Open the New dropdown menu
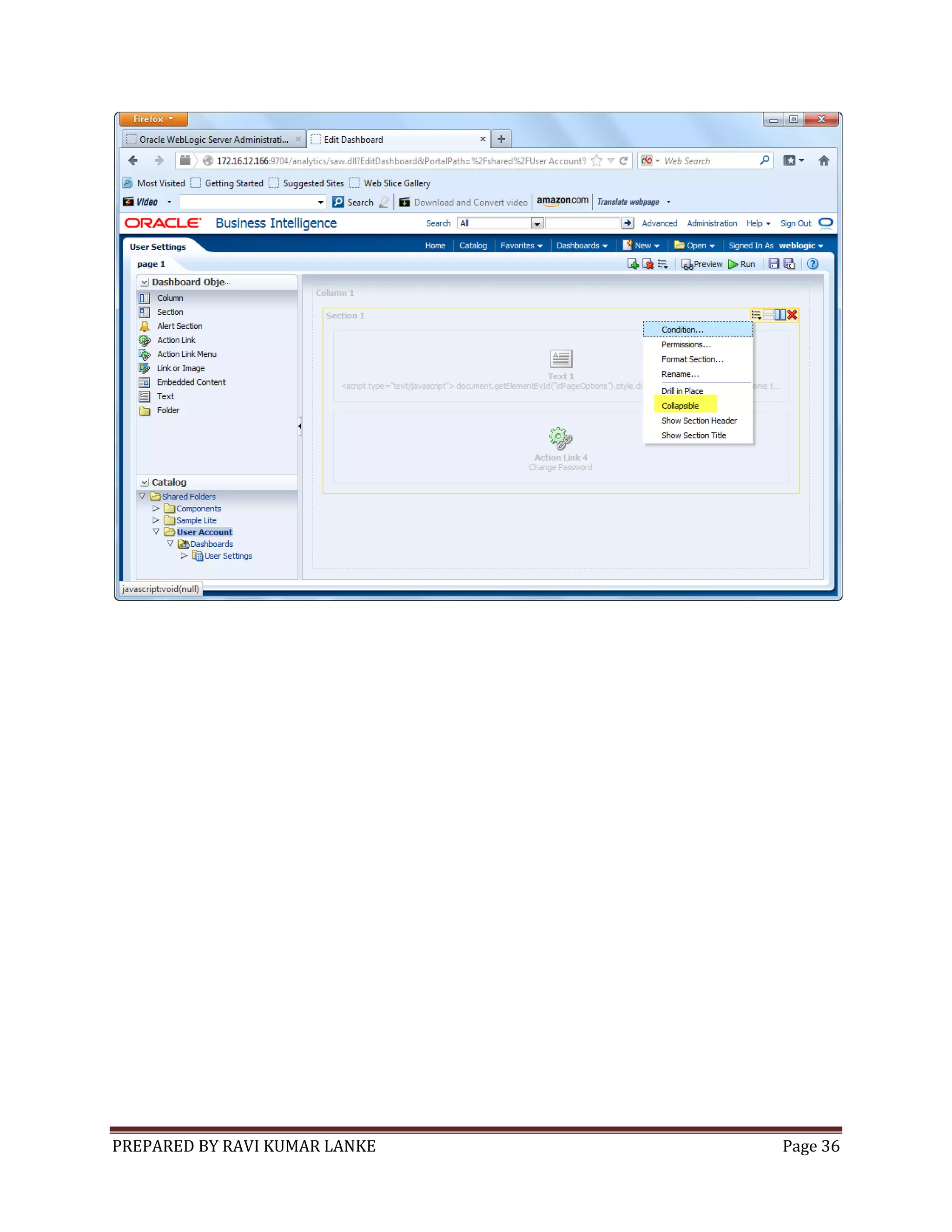The image size is (952, 1232). [641, 245]
